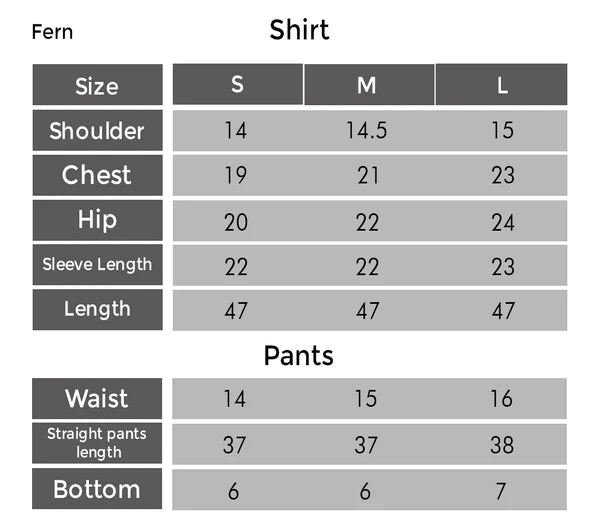
Task: Click the Shoulder row label
Action: pyautogui.click(x=97, y=131)
